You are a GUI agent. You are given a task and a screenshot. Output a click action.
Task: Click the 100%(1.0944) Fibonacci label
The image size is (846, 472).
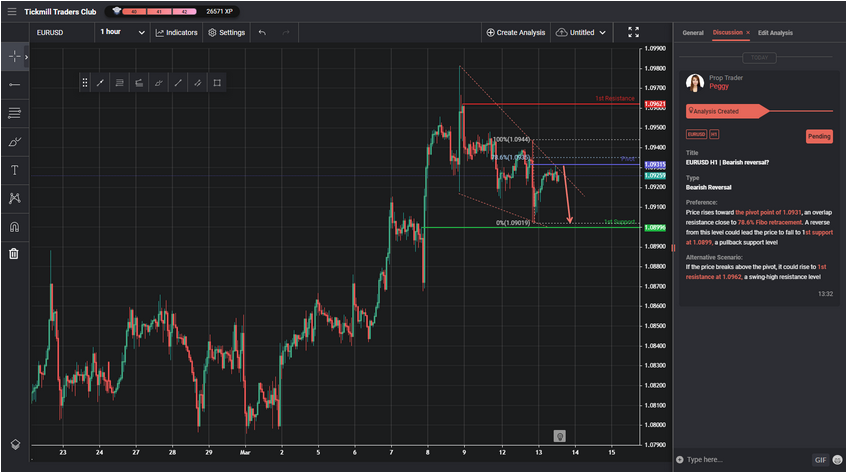(x=511, y=140)
